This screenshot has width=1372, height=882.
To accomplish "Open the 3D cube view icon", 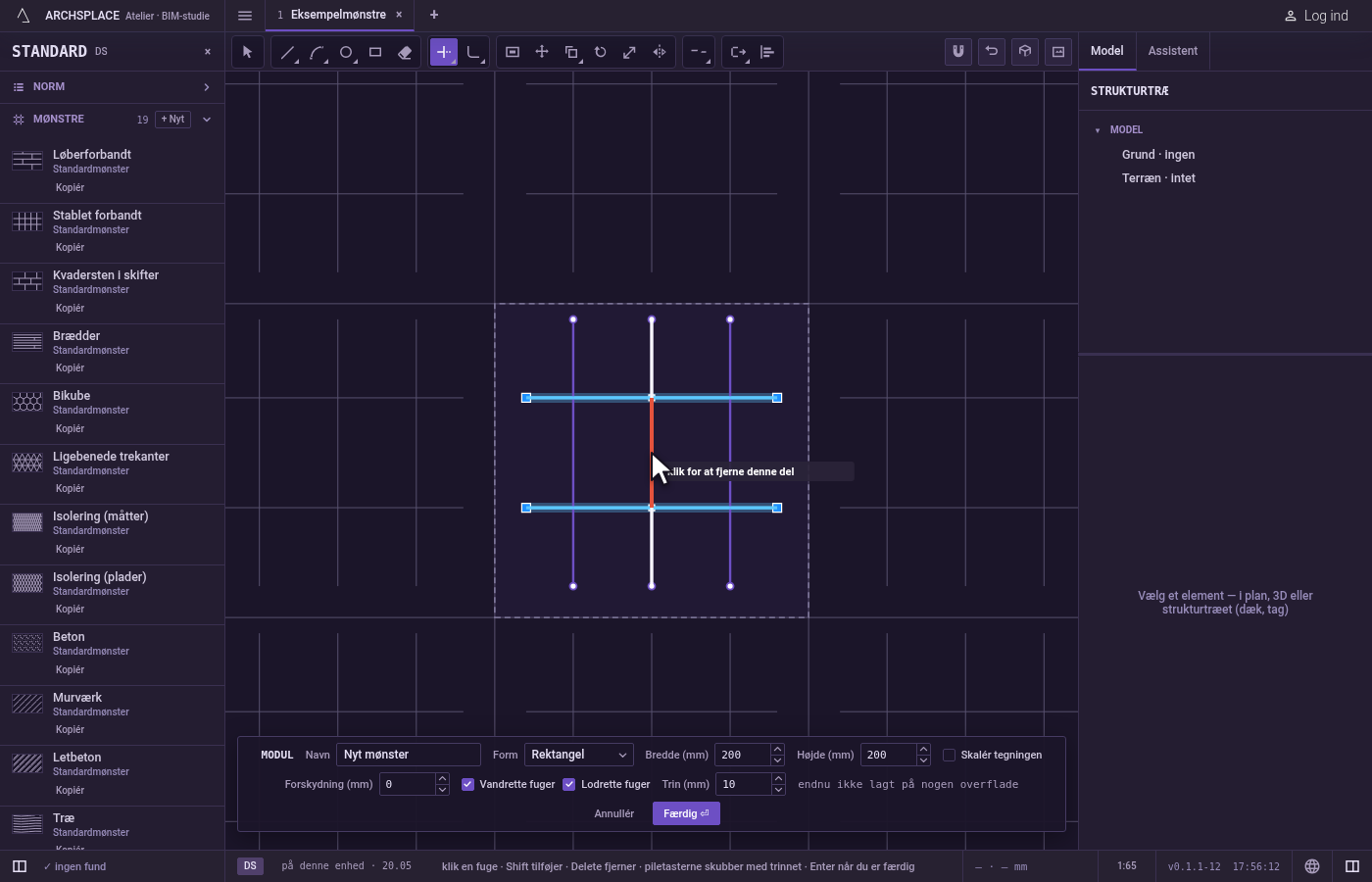I will (1025, 52).
